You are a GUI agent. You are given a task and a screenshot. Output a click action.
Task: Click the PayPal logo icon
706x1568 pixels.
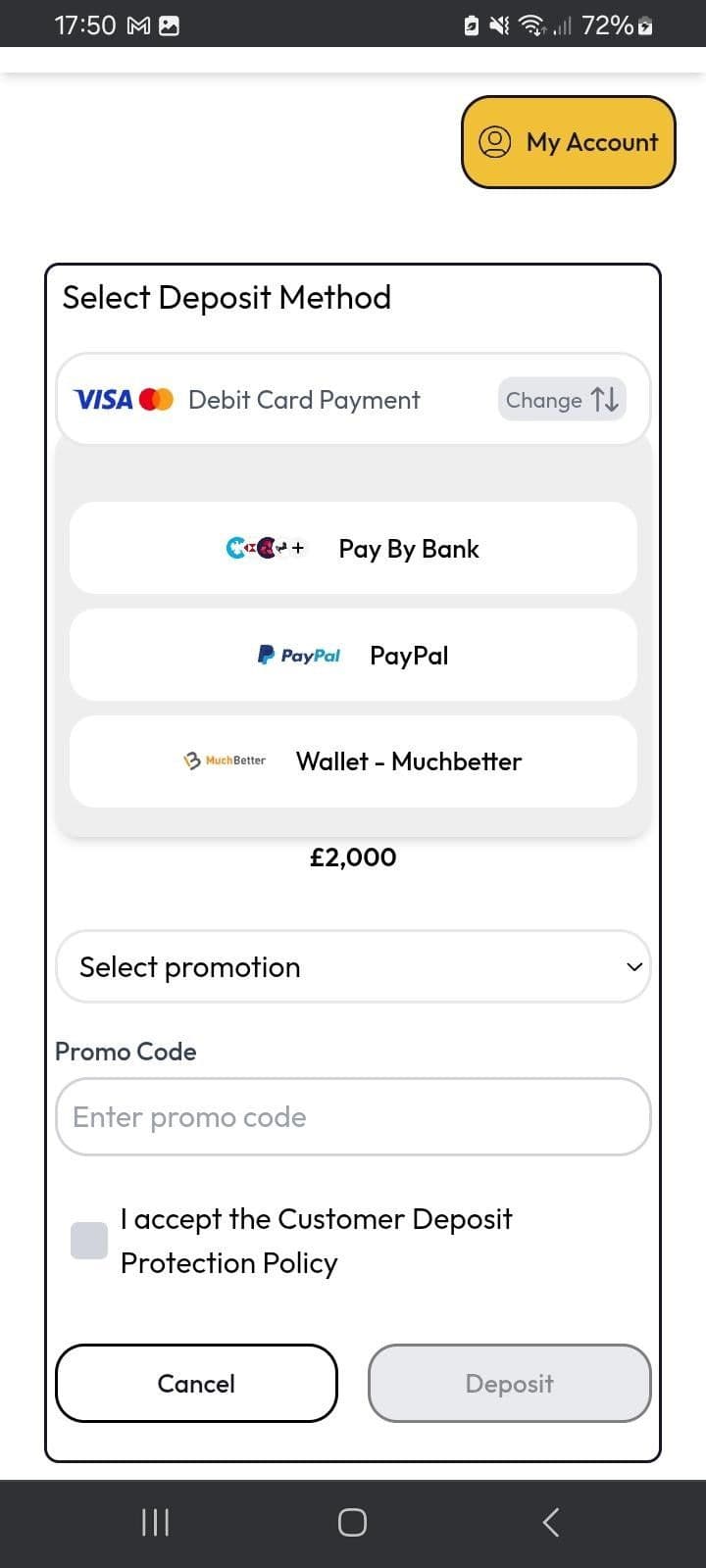(x=298, y=655)
